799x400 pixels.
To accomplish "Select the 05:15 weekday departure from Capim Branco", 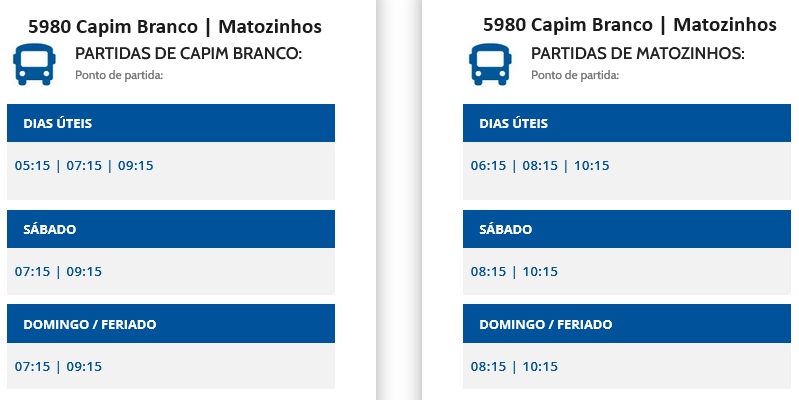I will tap(33, 166).
